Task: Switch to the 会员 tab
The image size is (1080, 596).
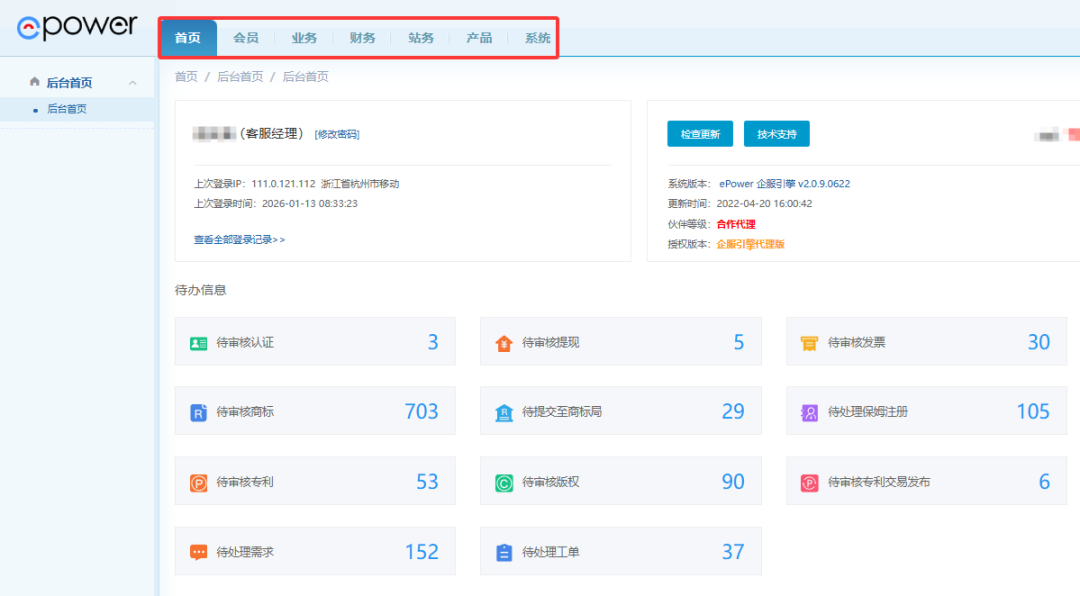Action: [x=246, y=38]
